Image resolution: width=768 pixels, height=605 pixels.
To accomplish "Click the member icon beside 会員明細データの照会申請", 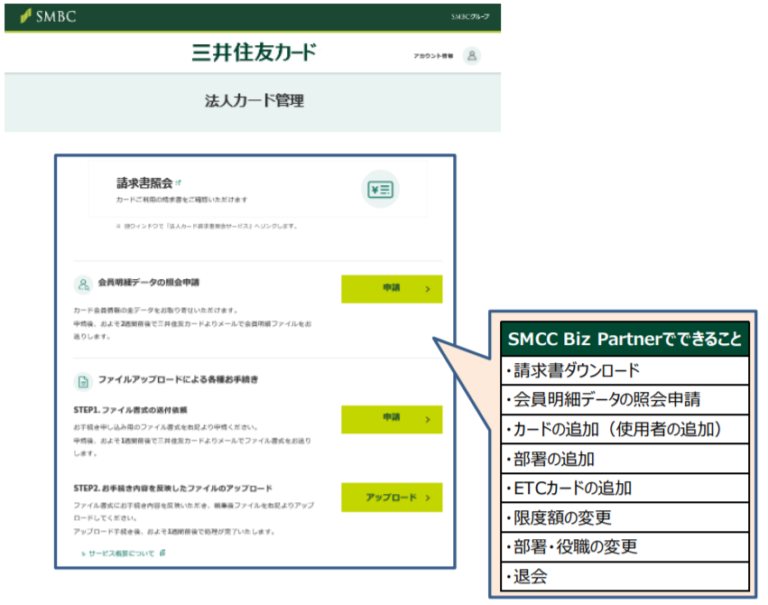I will pyautogui.click(x=83, y=284).
